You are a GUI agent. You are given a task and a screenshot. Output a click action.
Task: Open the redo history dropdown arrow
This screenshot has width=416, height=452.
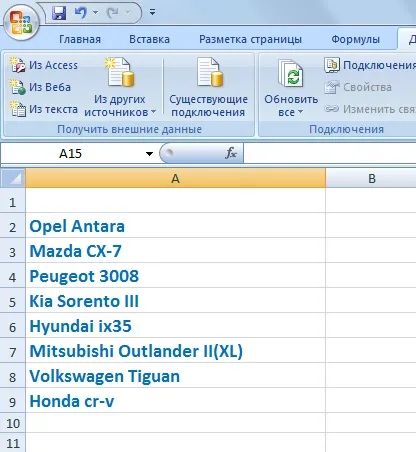pyautogui.click(x=127, y=13)
